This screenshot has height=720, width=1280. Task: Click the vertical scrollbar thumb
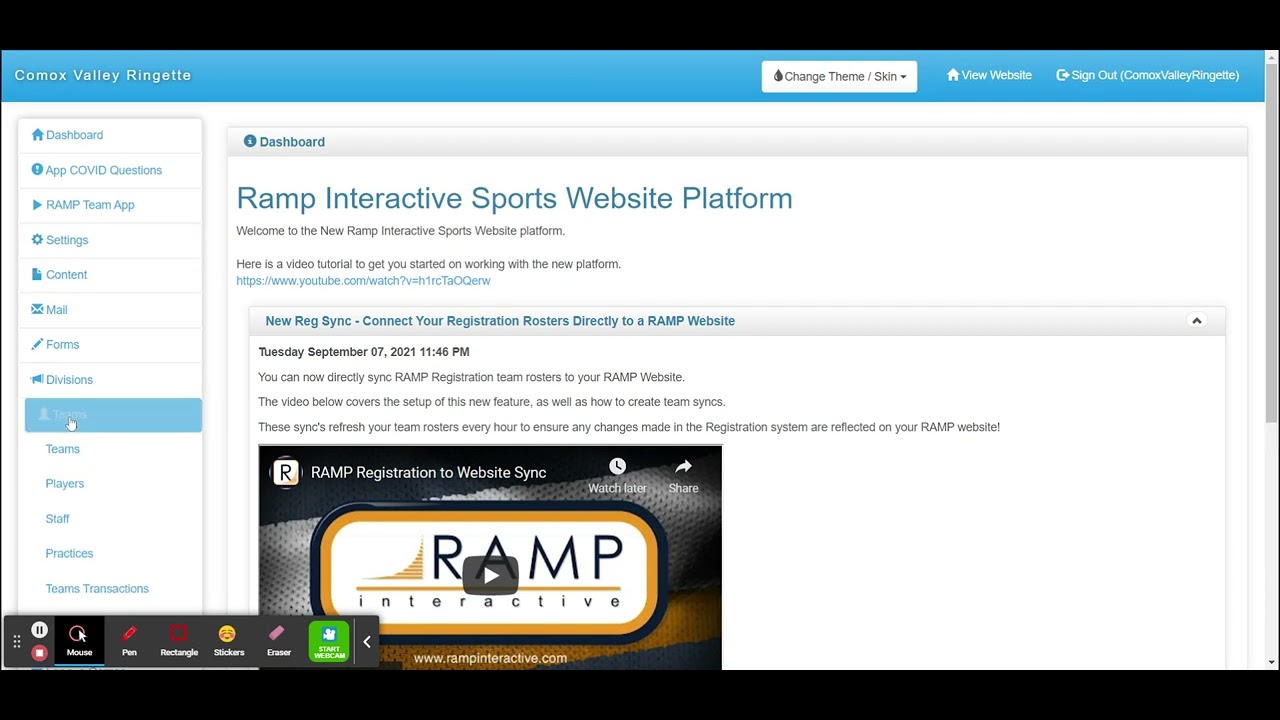coord(1272,245)
